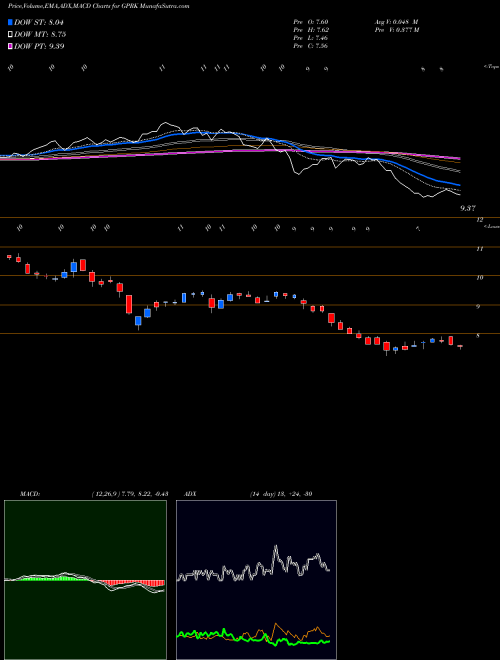The image size is (500, 660).
Task: Click the price axis label 11
Action: click(479, 249)
